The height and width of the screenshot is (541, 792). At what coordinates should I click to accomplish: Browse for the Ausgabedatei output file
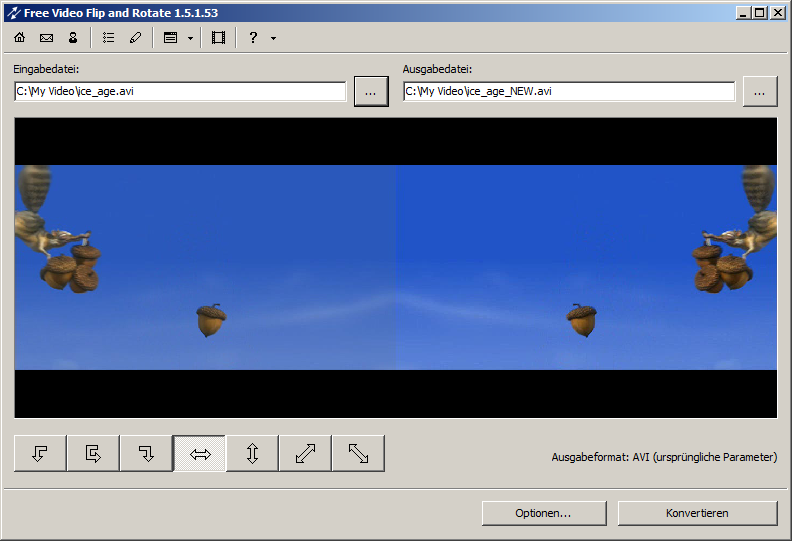[x=760, y=91]
